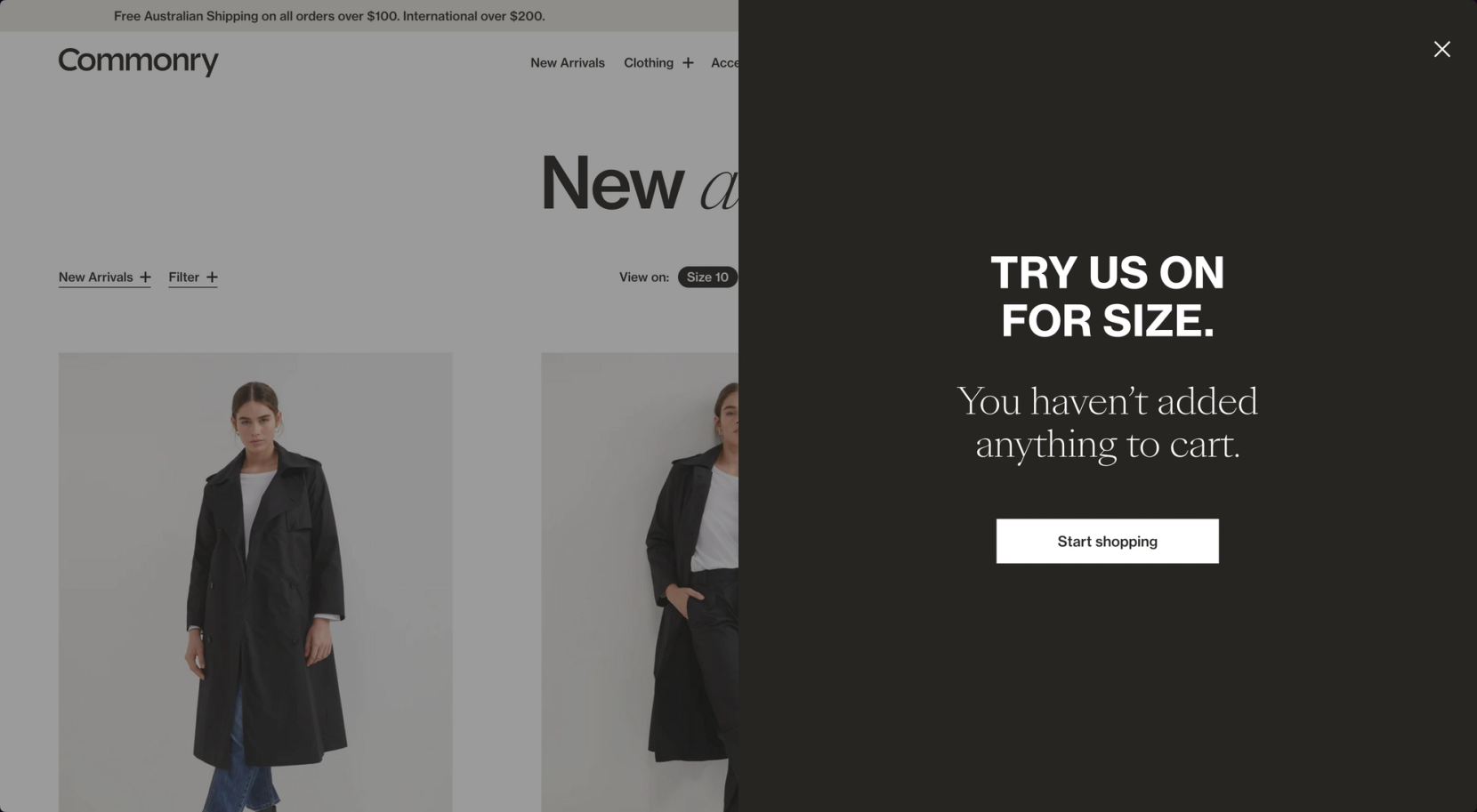
Task: Close the cart panel with the X icon
Action: click(1441, 49)
